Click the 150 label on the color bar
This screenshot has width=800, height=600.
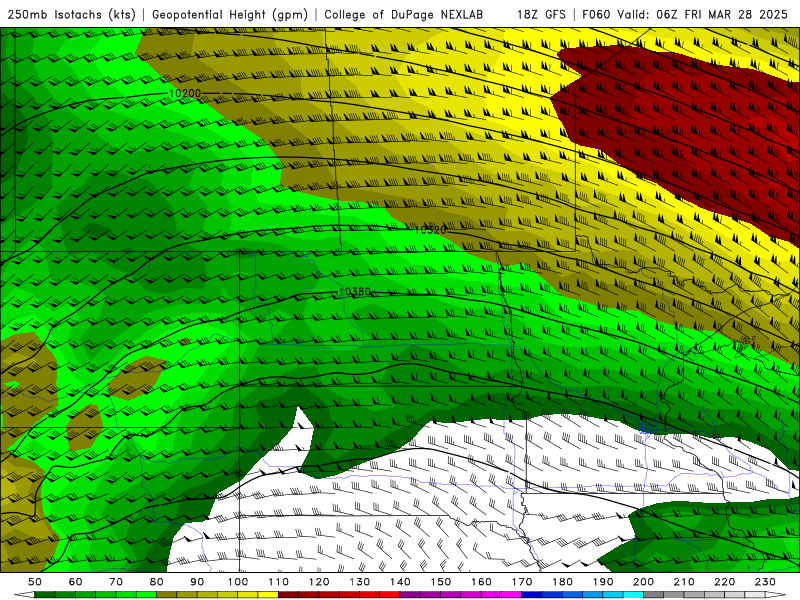click(440, 582)
